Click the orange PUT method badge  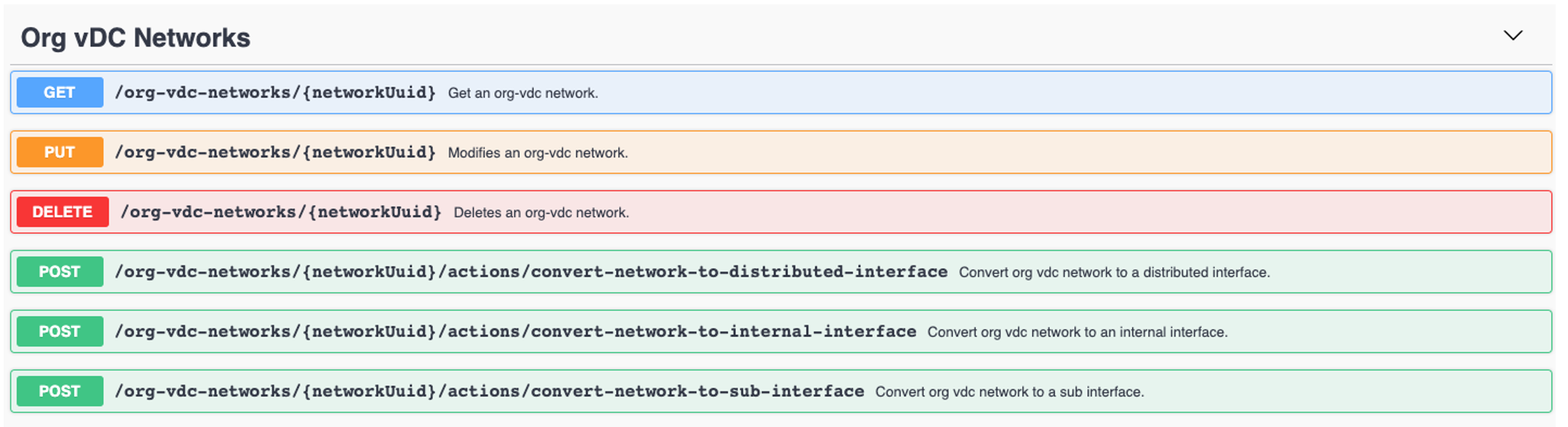59,152
